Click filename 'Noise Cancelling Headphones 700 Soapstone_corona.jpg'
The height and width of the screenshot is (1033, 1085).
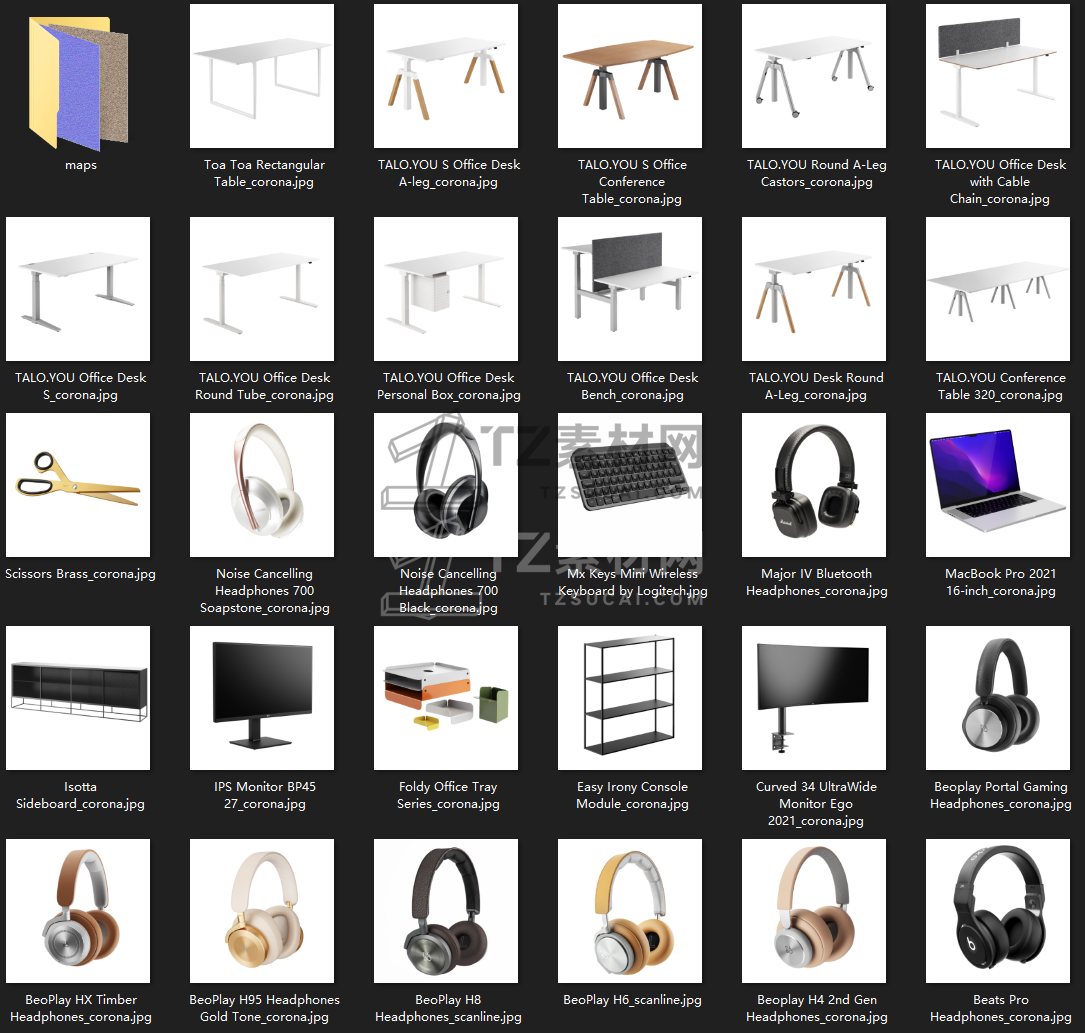pos(264,590)
